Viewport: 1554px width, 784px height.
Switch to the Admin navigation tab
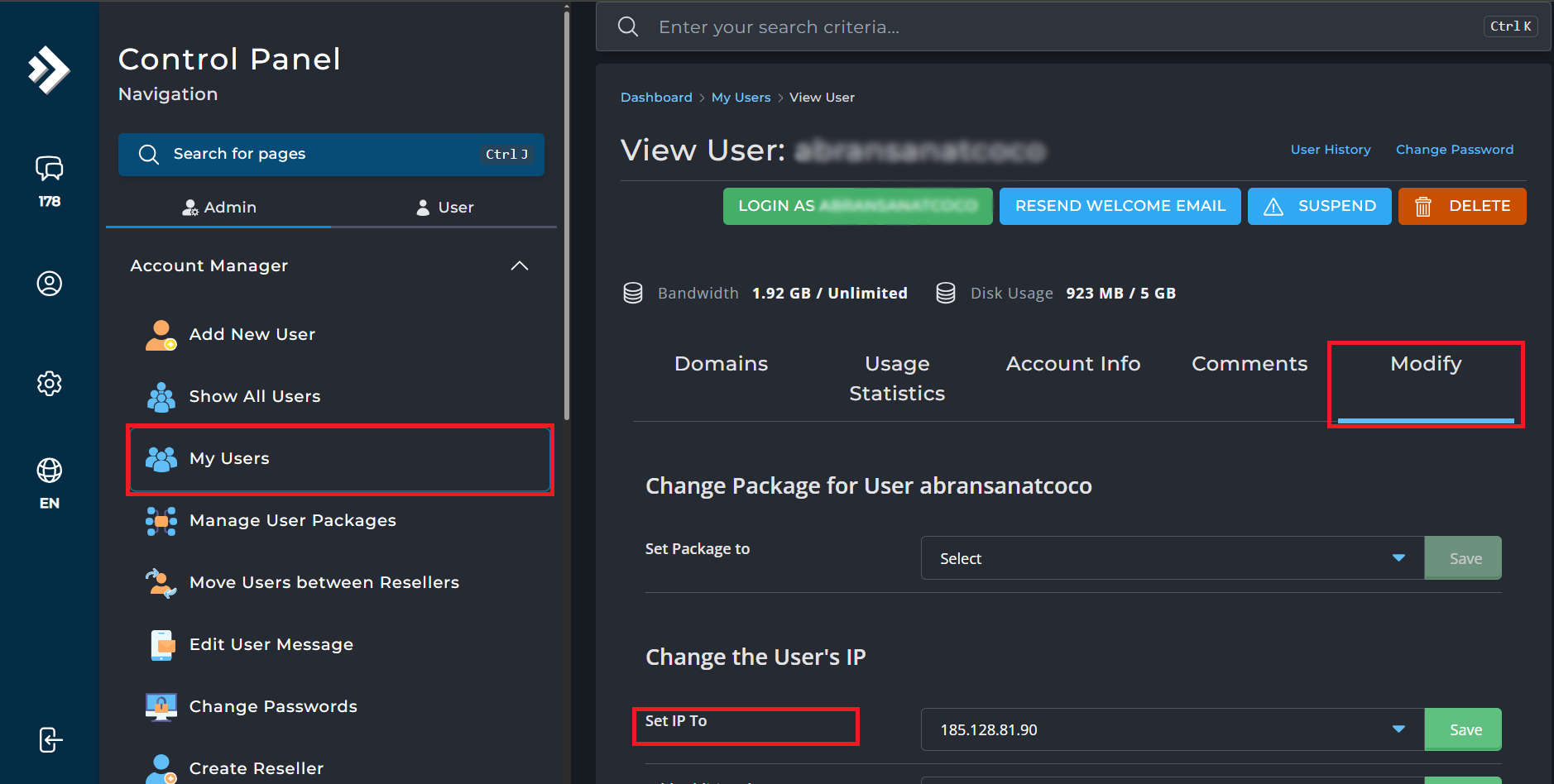219,208
